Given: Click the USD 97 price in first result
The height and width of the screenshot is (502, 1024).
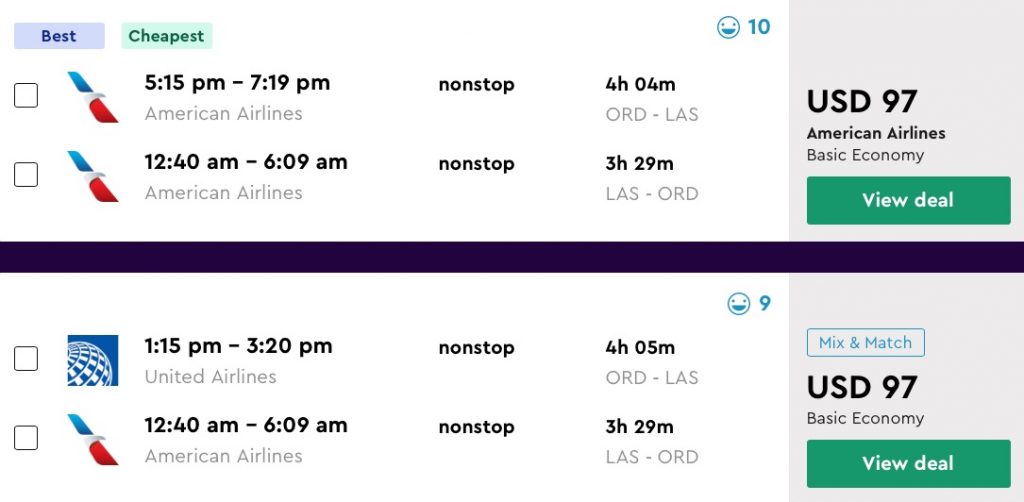Looking at the screenshot, I should tap(861, 102).
